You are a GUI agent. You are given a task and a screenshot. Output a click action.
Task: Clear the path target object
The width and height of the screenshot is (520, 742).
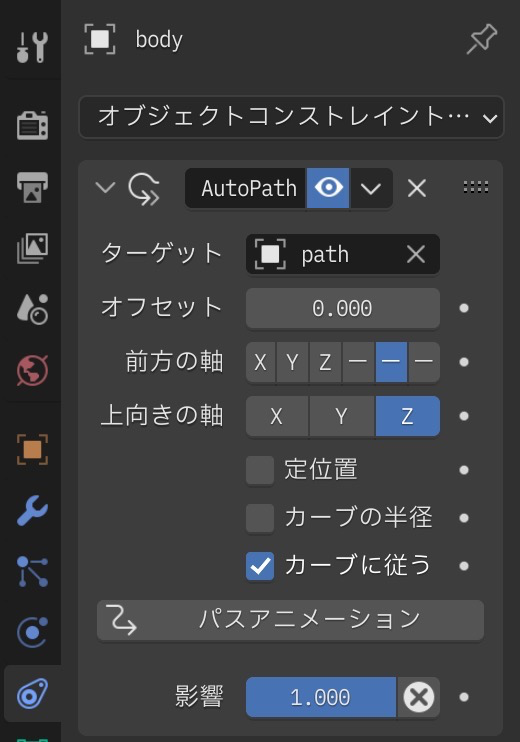coord(415,255)
